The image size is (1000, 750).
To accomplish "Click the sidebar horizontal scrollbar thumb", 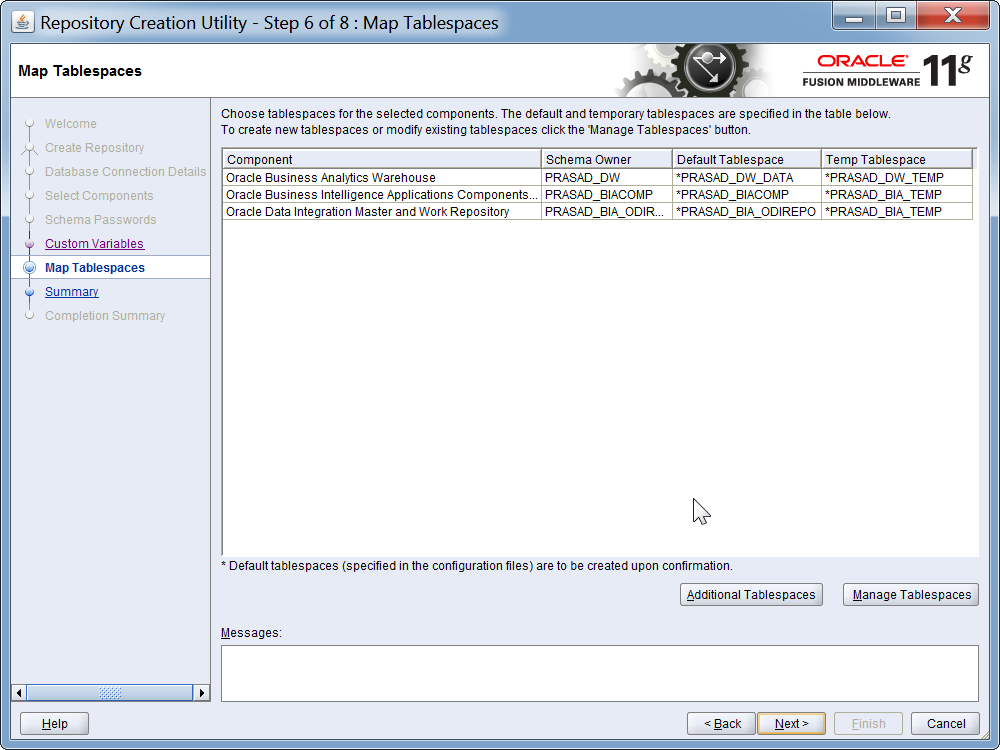I will pyautogui.click(x=110, y=693).
